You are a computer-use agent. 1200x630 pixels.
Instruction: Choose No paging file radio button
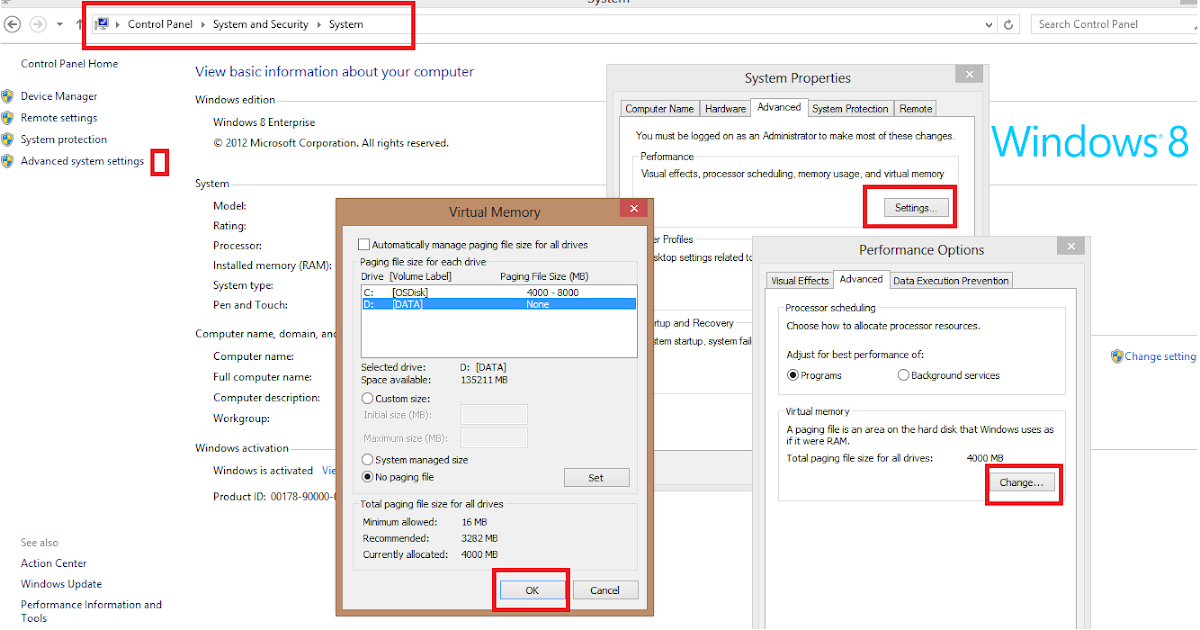(x=367, y=478)
